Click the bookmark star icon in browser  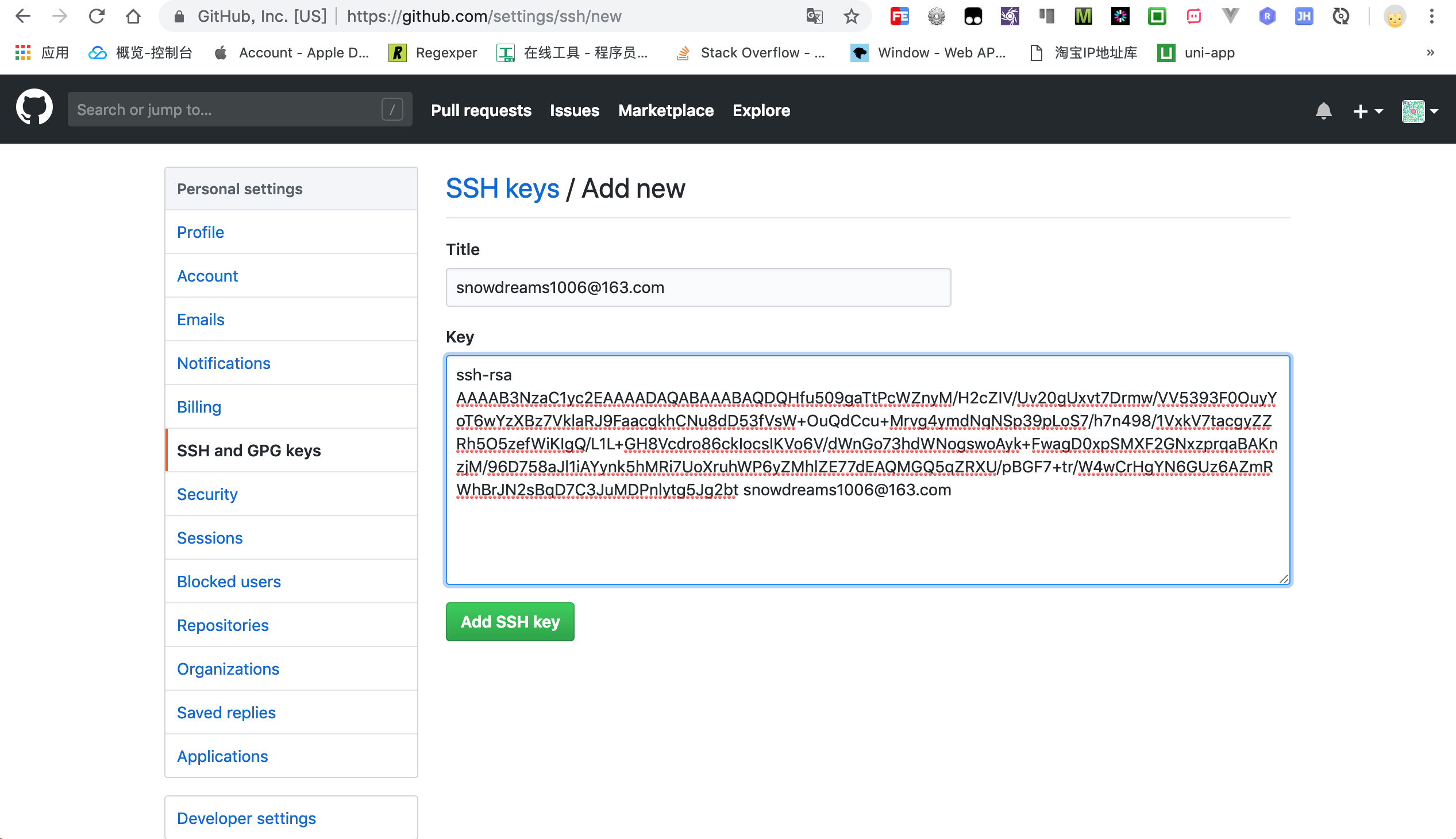(850, 17)
